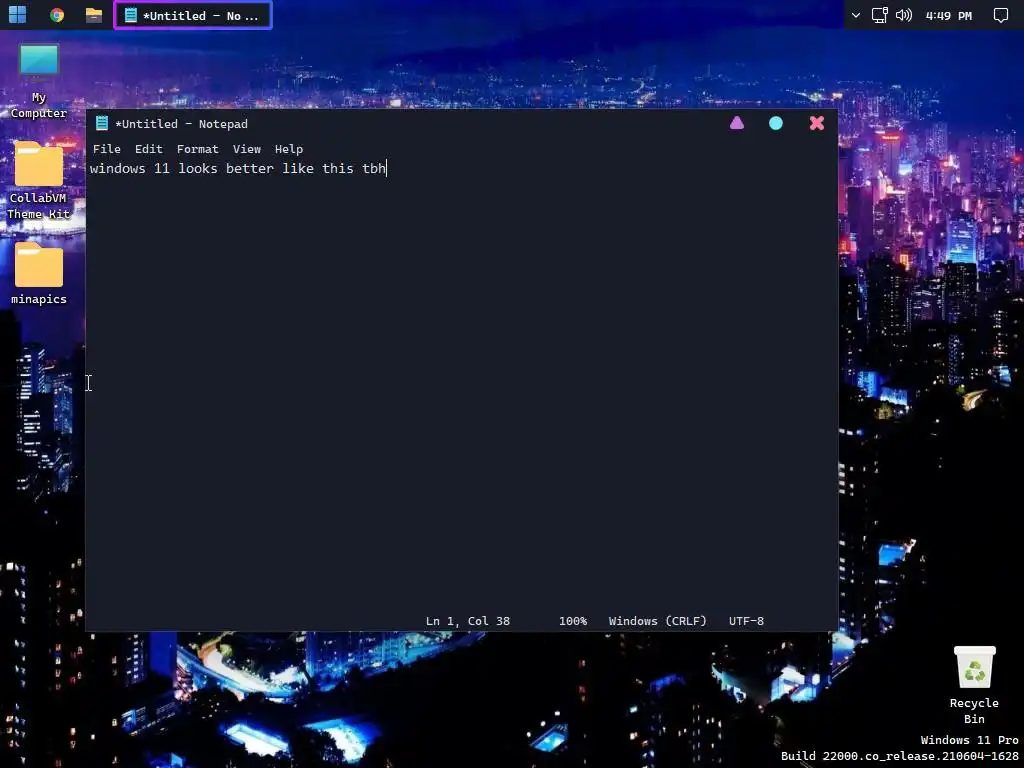Click the Windows (CRLF) status entry
The width and height of the screenshot is (1024, 768).
tap(658, 621)
